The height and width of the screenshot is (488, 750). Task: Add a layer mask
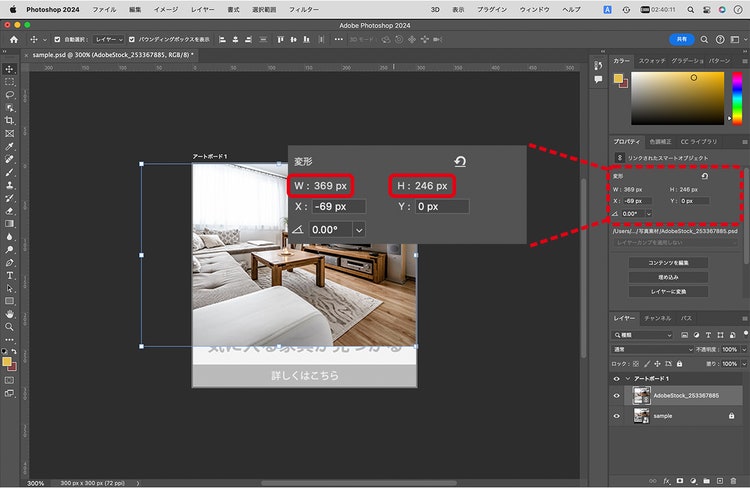coord(680,481)
